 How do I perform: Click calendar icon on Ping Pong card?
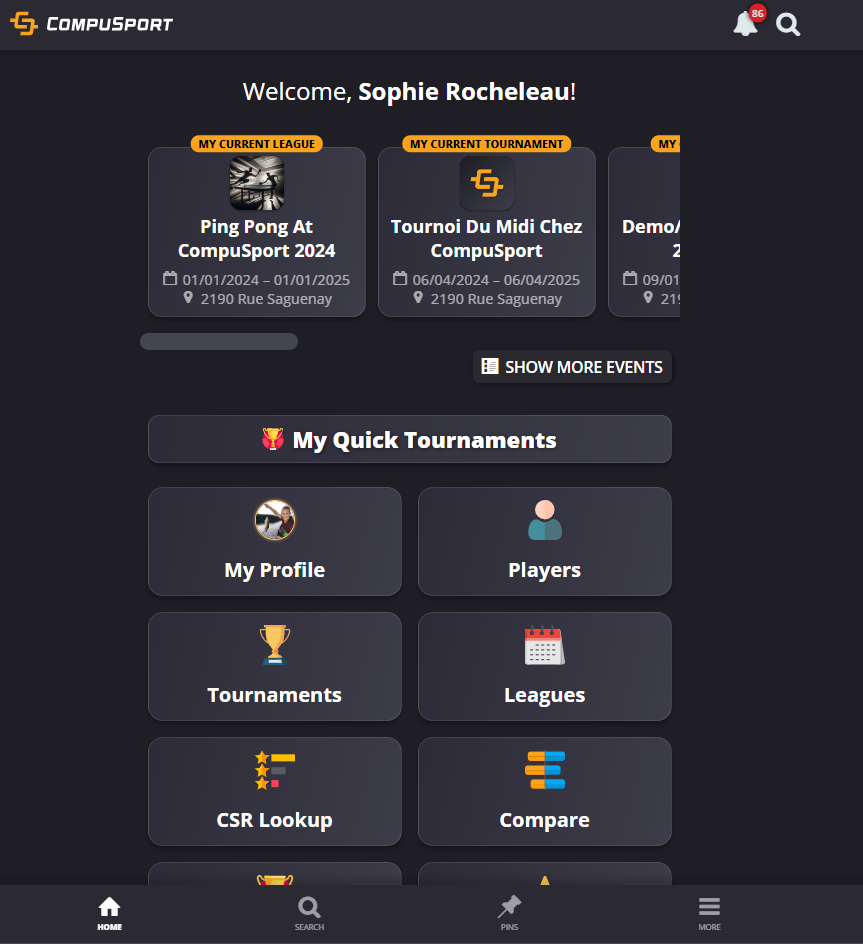(170, 279)
